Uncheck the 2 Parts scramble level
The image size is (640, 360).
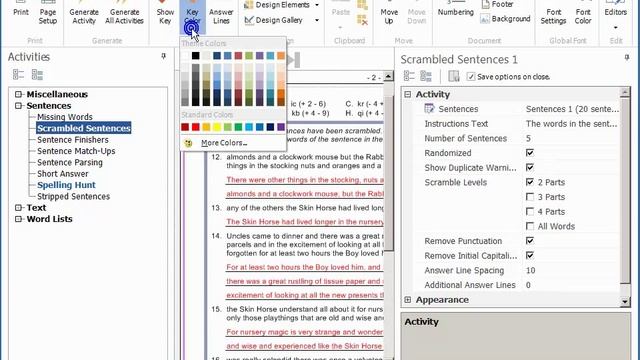[530, 182]
